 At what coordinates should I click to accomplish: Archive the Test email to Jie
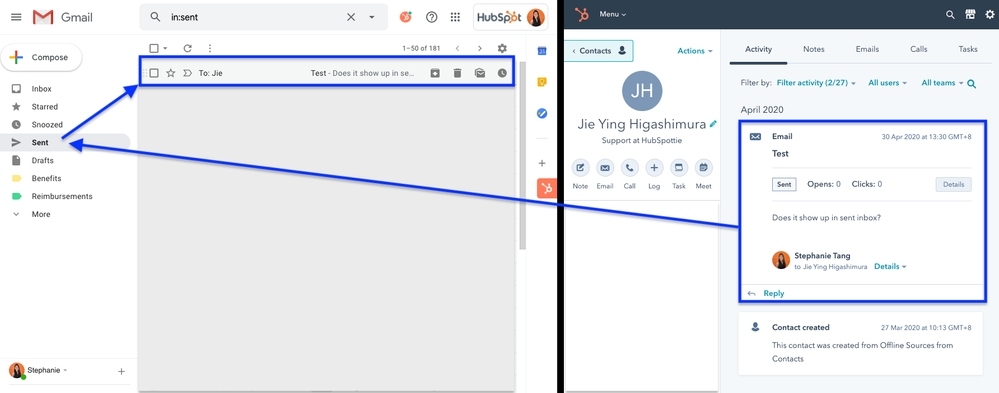point(434,73)
